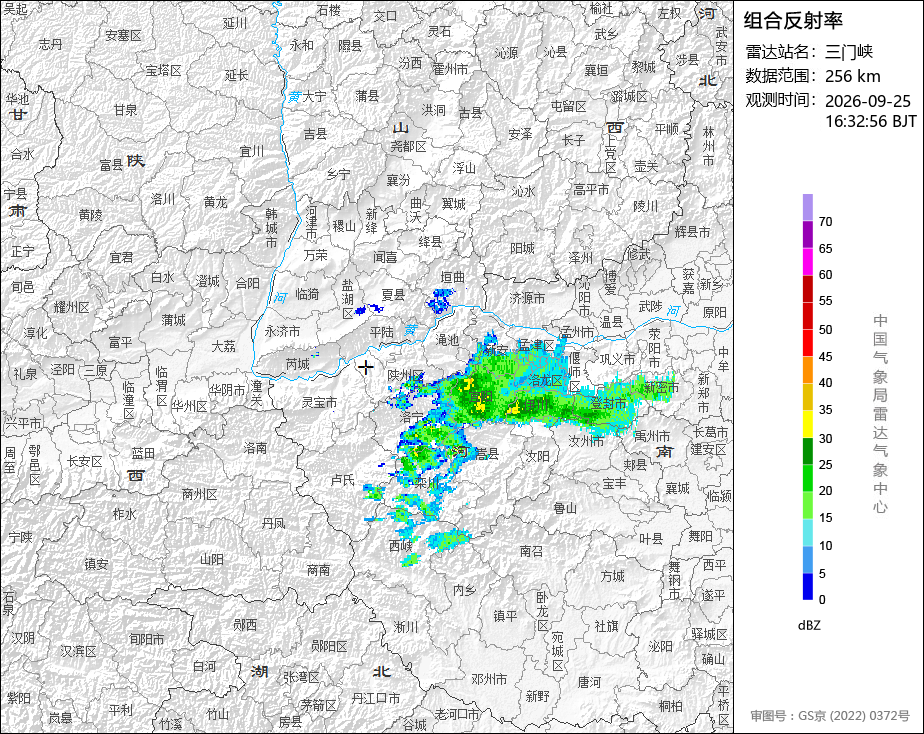Screen dimensions: 924x734
Task: Click the 永济市 map label
Action: point(282,332)
